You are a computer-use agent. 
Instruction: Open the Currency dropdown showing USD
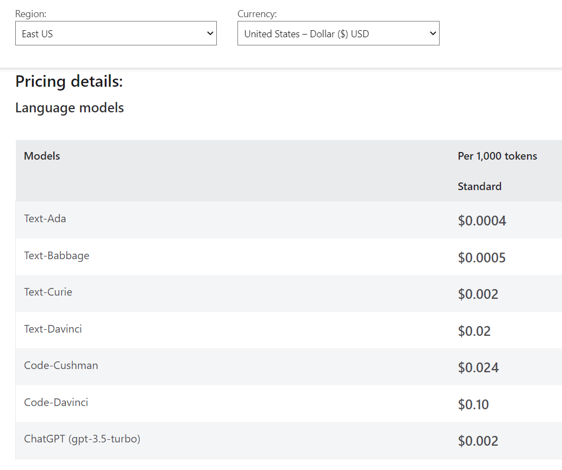(338, 33)
